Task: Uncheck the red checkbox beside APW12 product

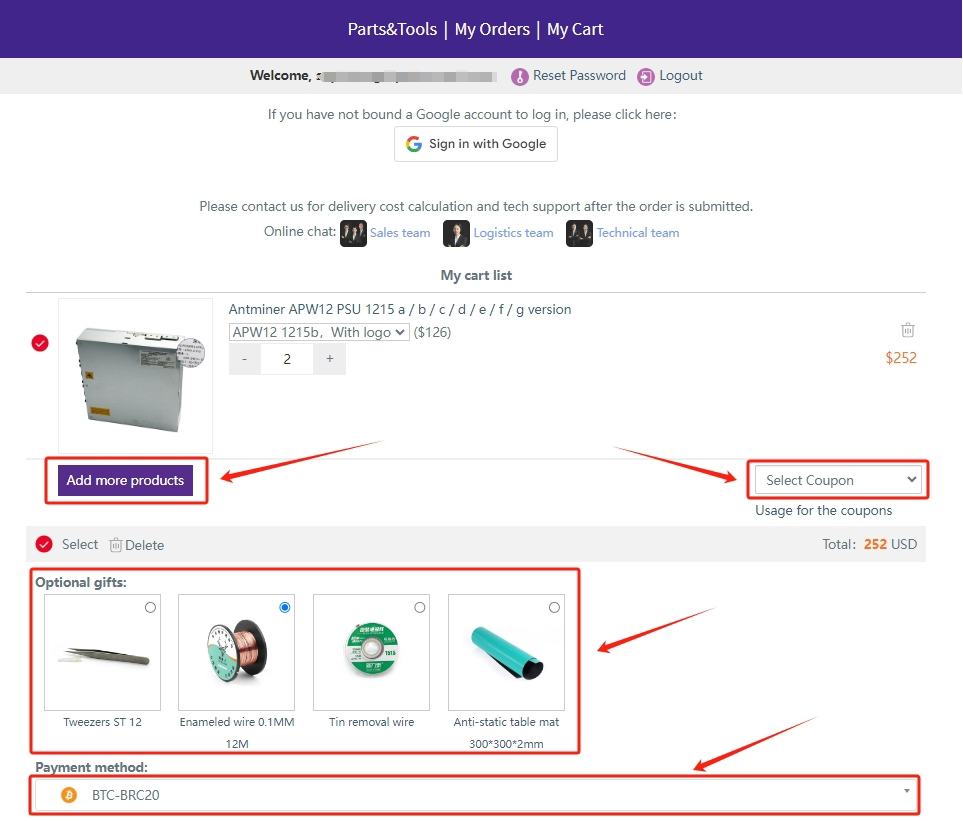Action: (x=40, y=343)
